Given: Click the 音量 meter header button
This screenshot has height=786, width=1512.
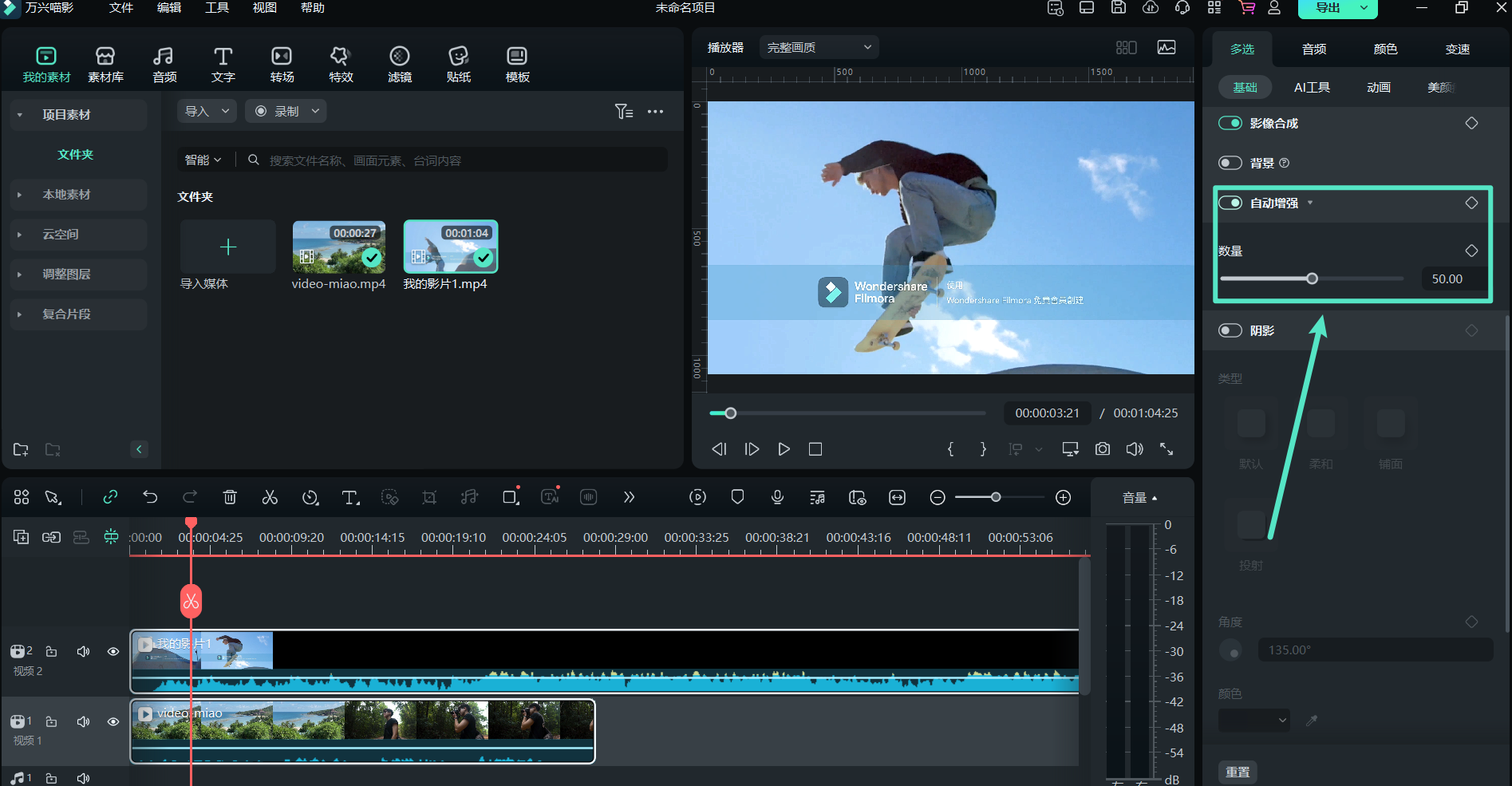Looking at the screenshot, I should tap(1139, 498).
